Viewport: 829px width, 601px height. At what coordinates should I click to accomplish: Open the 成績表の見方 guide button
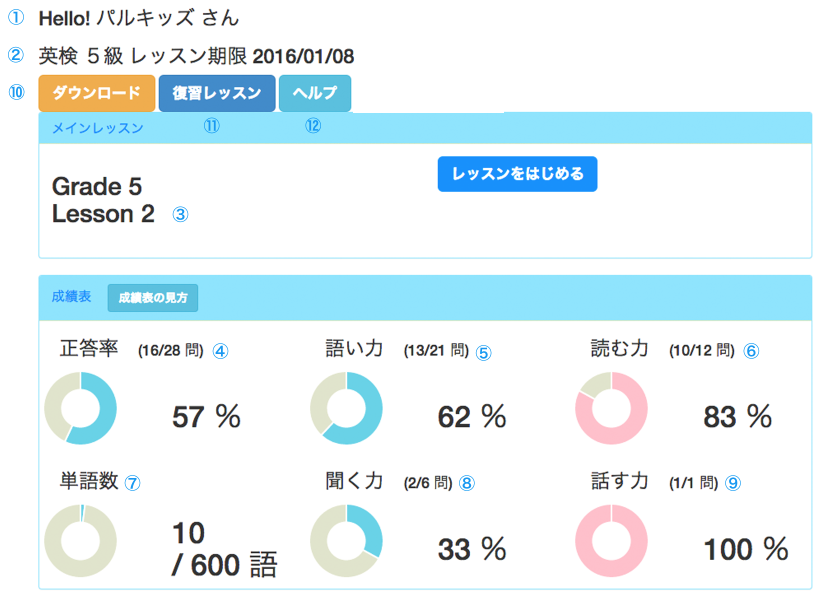point(153,297)
